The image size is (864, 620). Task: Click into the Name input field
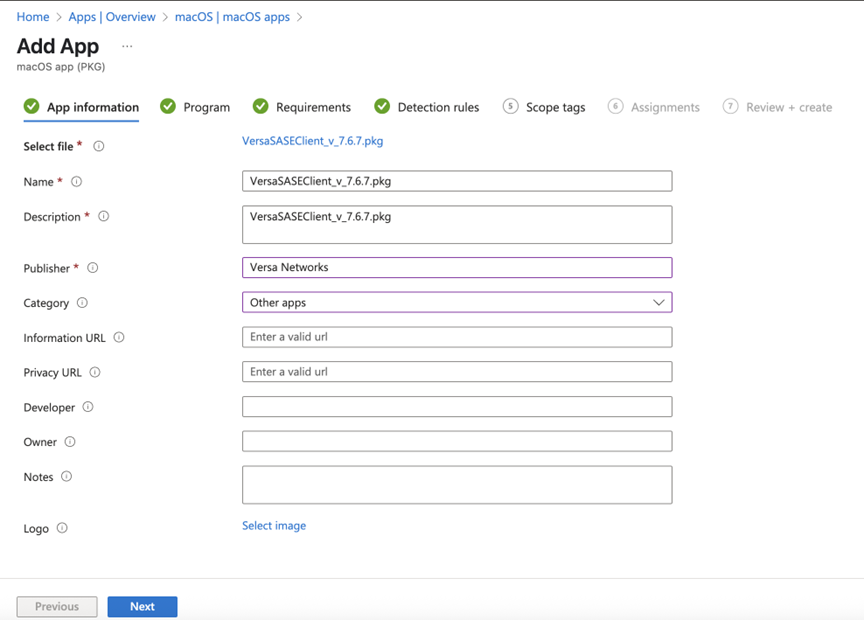457,181
